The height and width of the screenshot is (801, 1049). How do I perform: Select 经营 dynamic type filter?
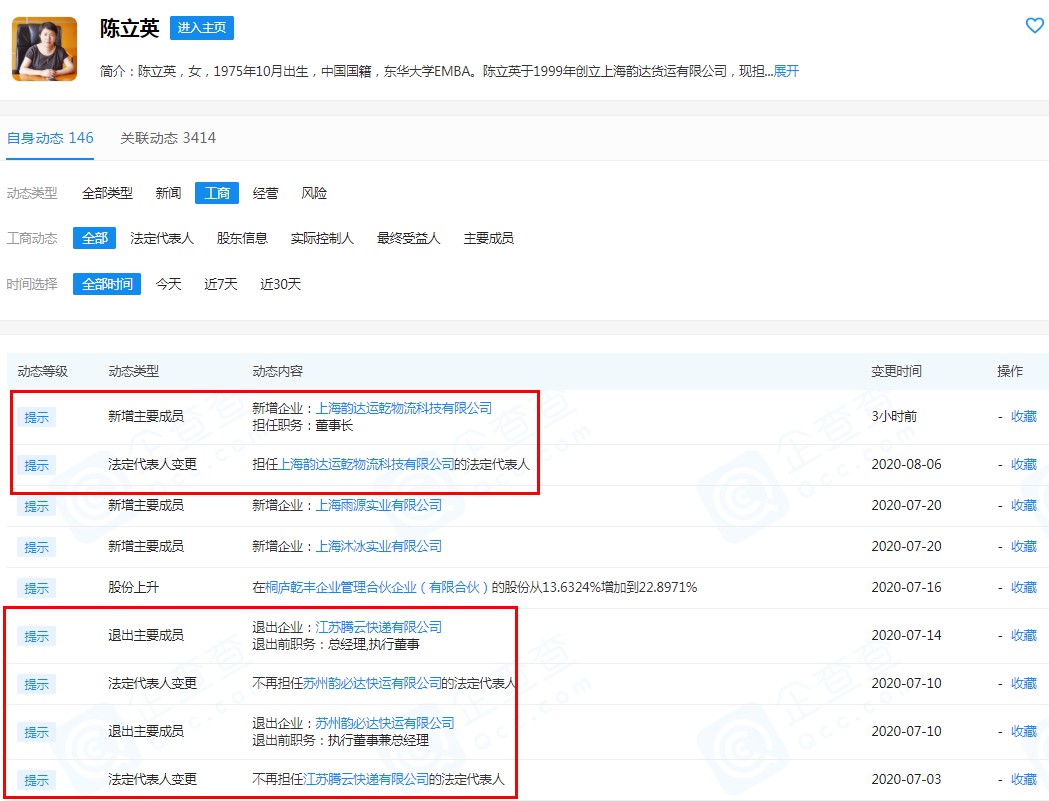[265, 193]
